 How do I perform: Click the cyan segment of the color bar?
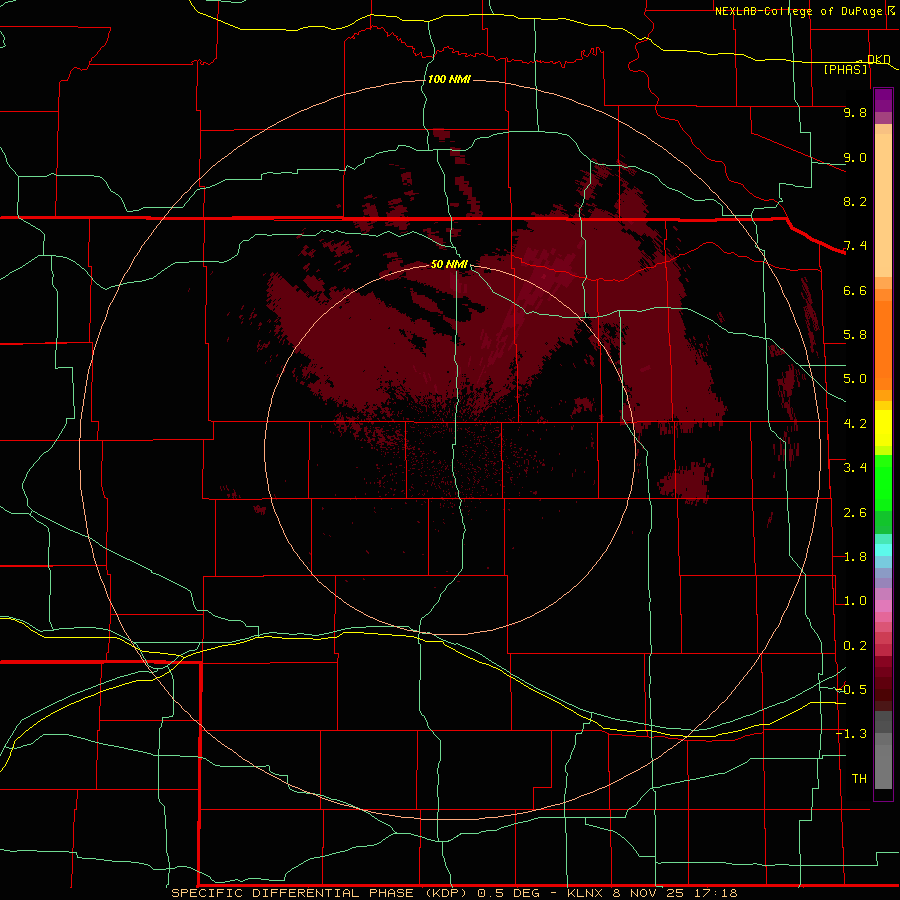pyautogui.click(x=883, y=550)
